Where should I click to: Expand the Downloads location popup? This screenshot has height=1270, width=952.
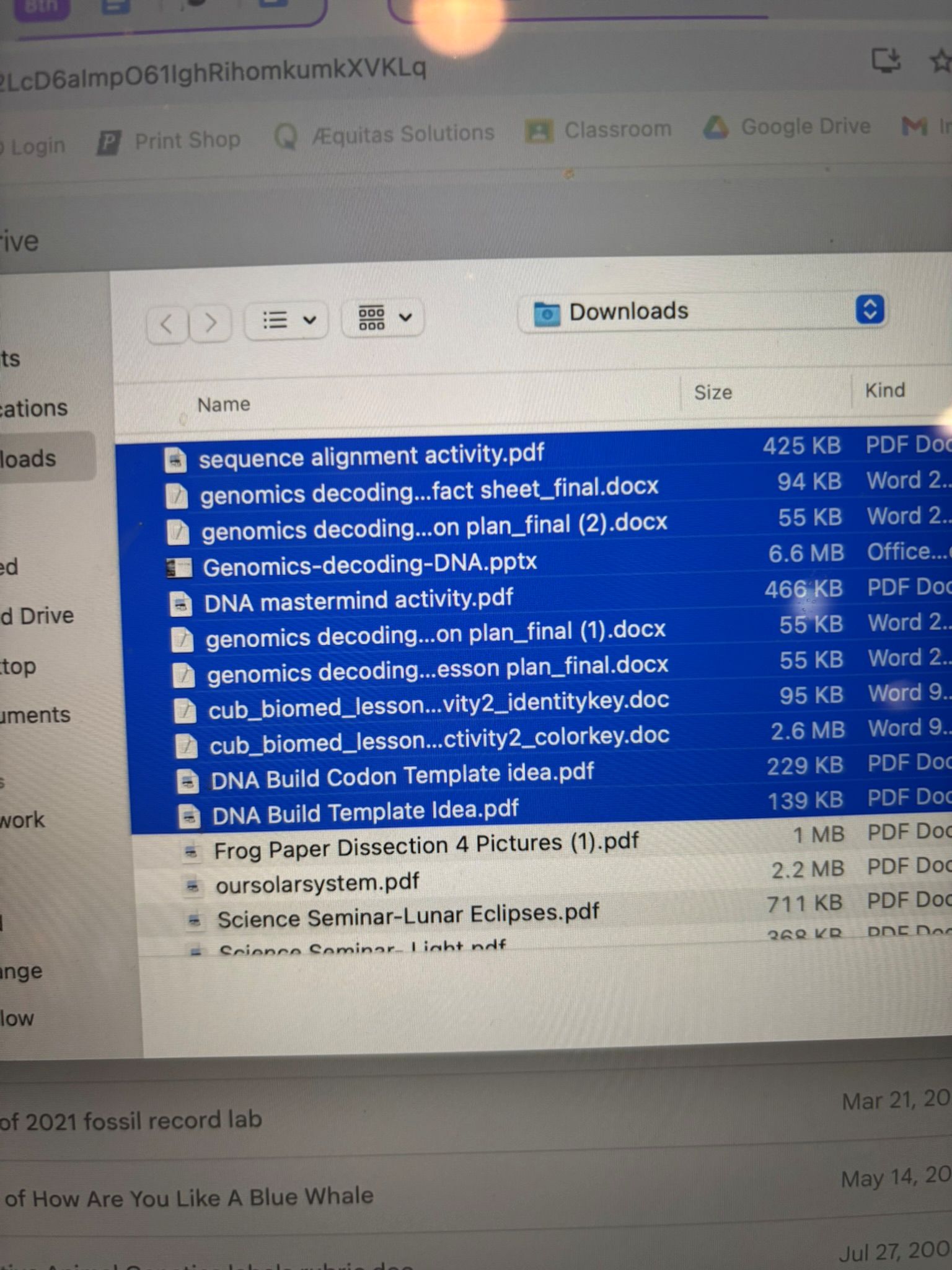[x=869, y=309]
